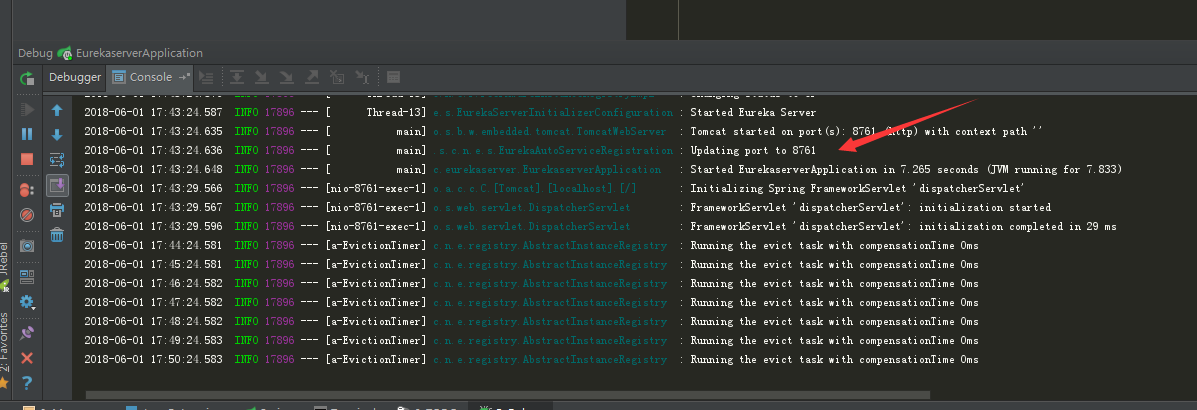This screenshot has width=1197, height=410.
Task: Take a thread dump with the camera icon
Action: pyautogui.click(x=27, y=246)
